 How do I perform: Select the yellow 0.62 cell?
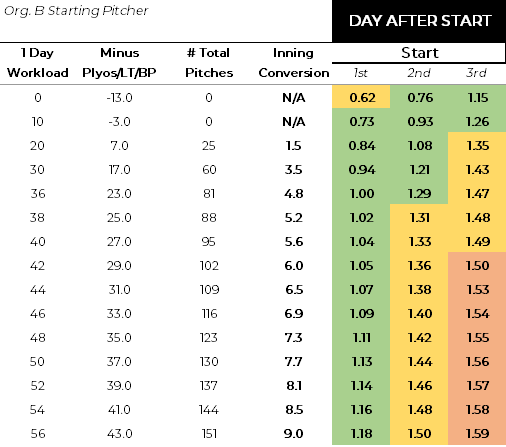[361, 97]
